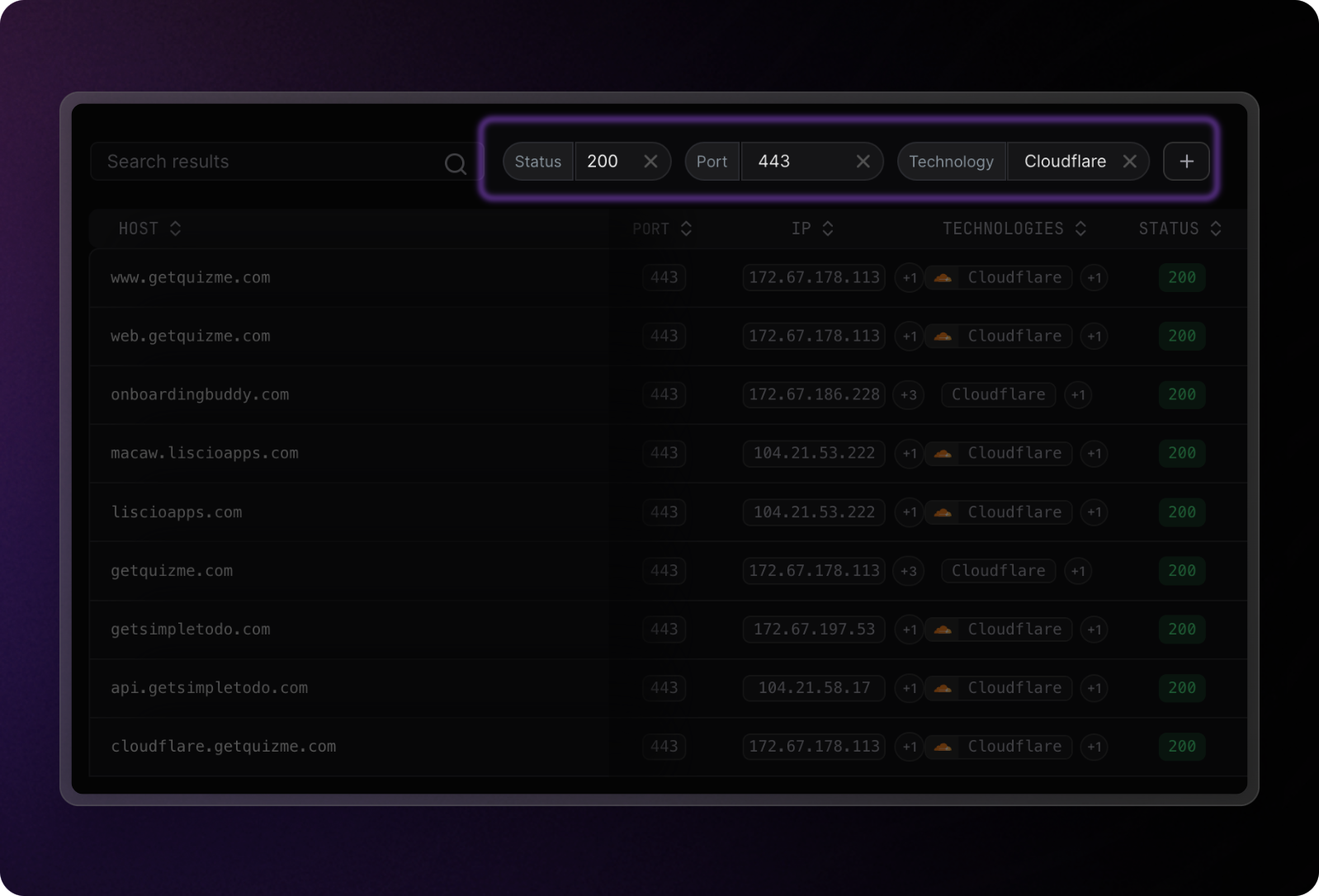The height and width of the screenshot is (896, 1319).
Task: Open host liscioapps.com
Action: click(177, 512)
